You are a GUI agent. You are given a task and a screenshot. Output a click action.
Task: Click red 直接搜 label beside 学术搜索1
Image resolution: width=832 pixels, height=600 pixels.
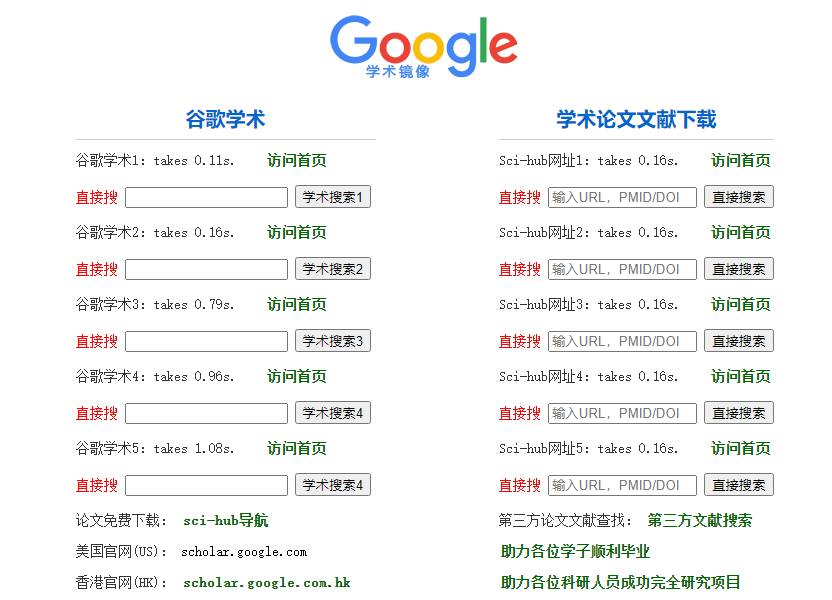(97, 197)
